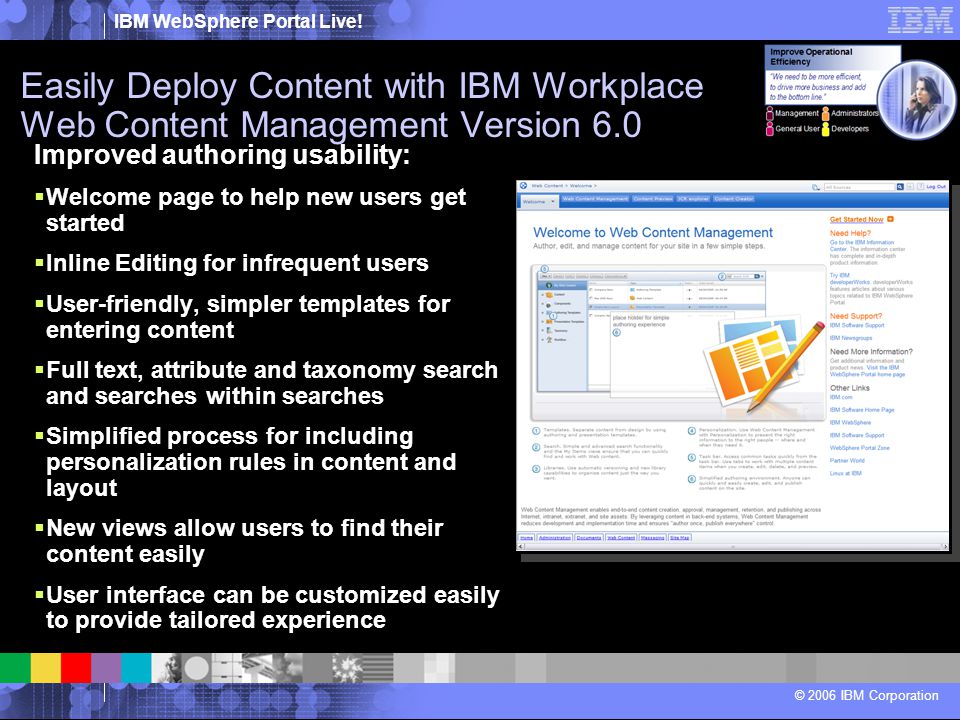
Task: Open the Administration footer link
Action: (555, 538)
